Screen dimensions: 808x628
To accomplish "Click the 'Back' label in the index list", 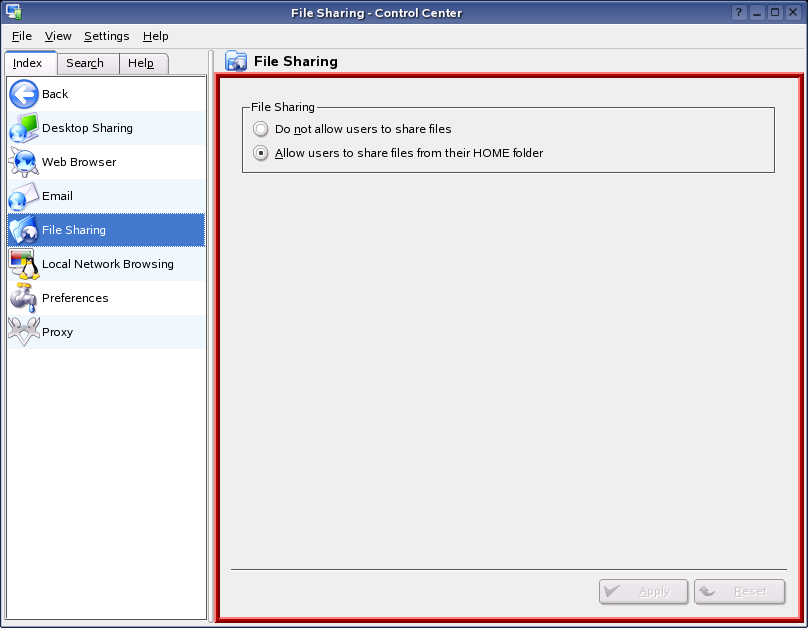I will 55,94.
